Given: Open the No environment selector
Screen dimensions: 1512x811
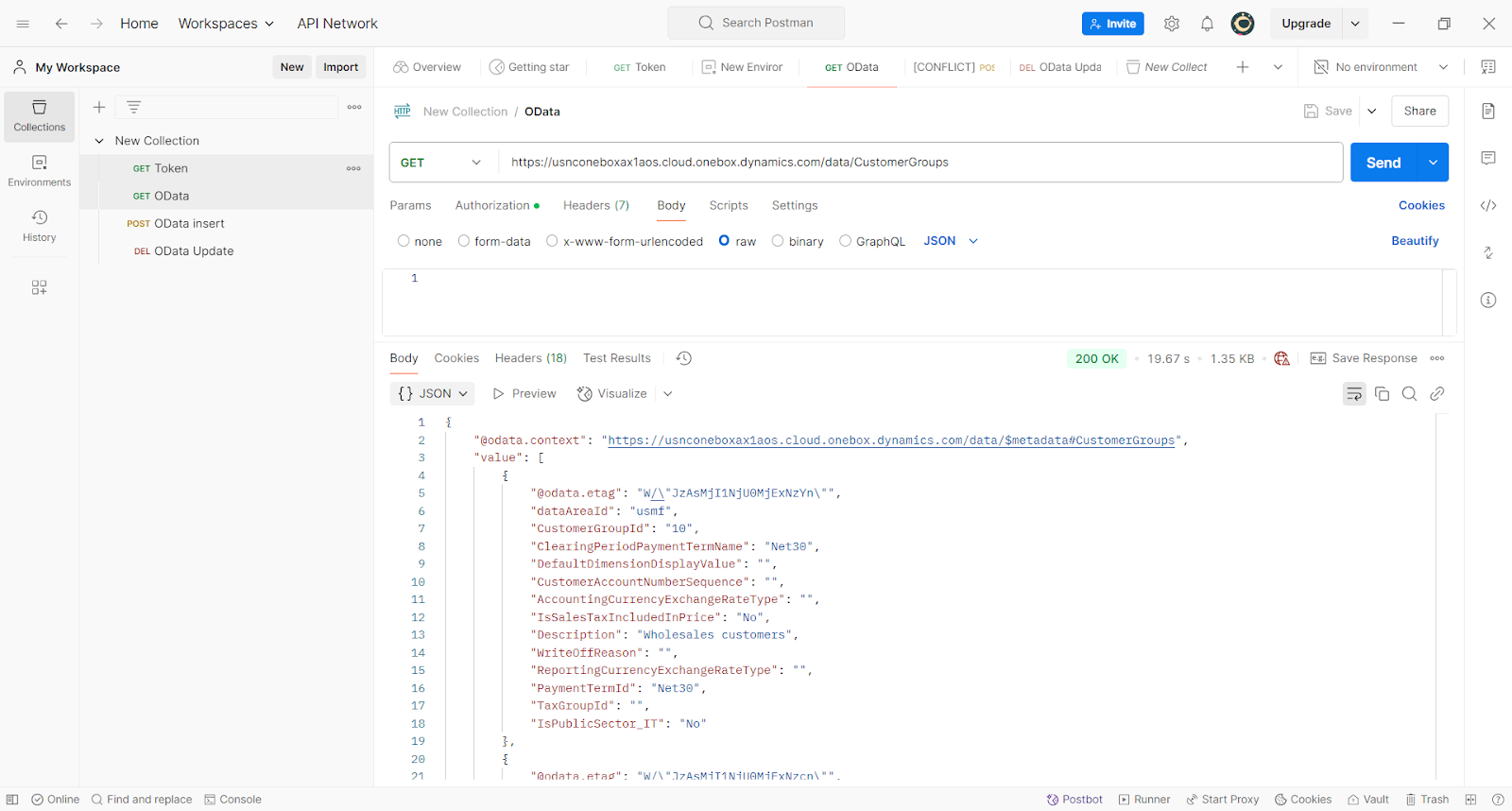Looking at the screenshot, I should (1381, 67).
